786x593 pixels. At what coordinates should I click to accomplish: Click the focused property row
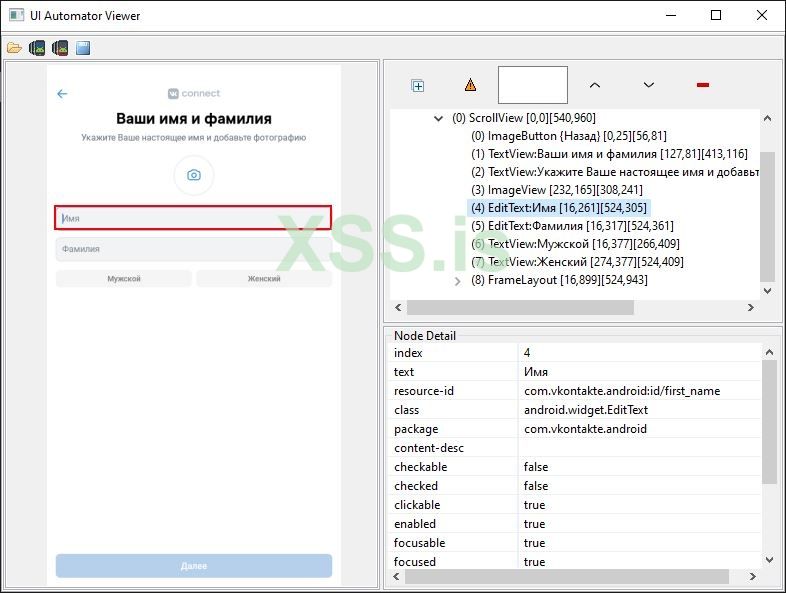(x=574, y=562)
